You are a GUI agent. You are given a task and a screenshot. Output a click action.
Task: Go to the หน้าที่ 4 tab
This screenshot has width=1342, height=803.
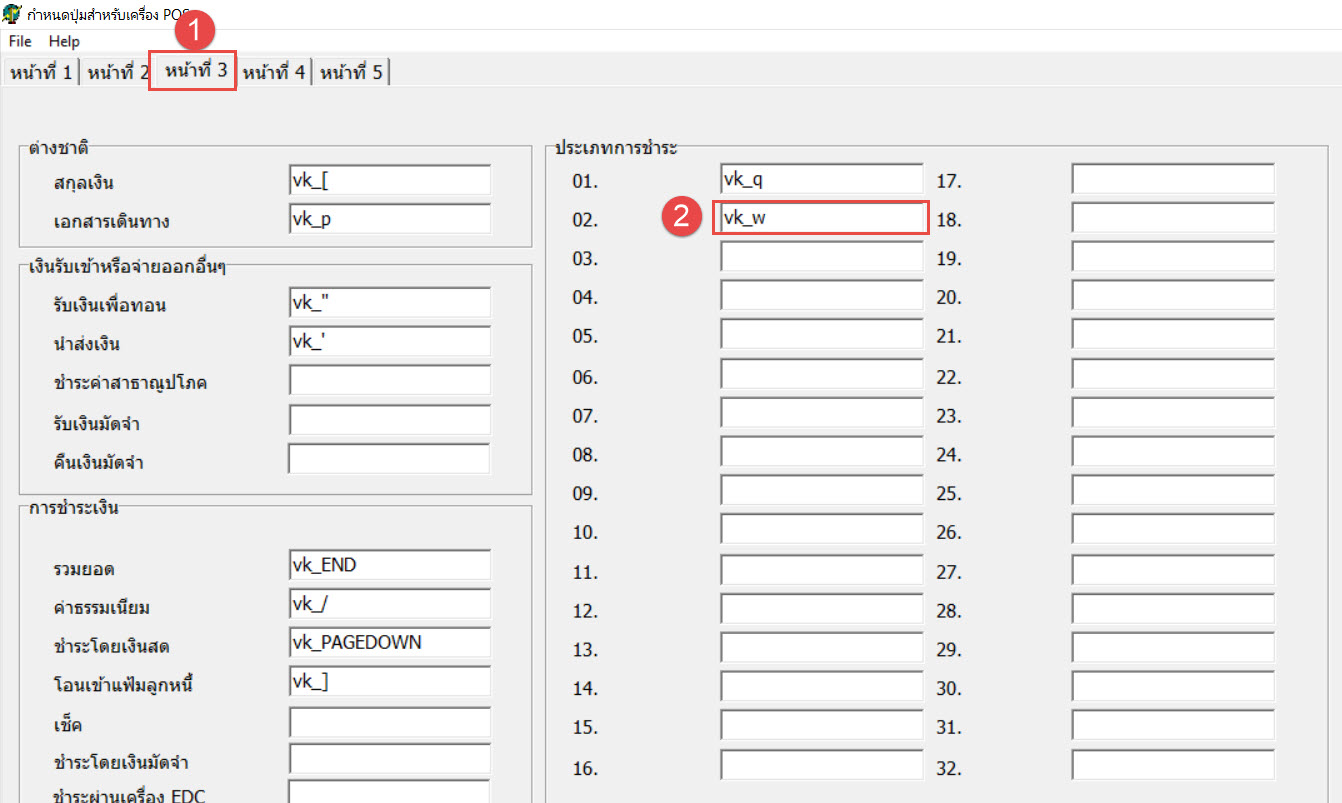point(273,72)
